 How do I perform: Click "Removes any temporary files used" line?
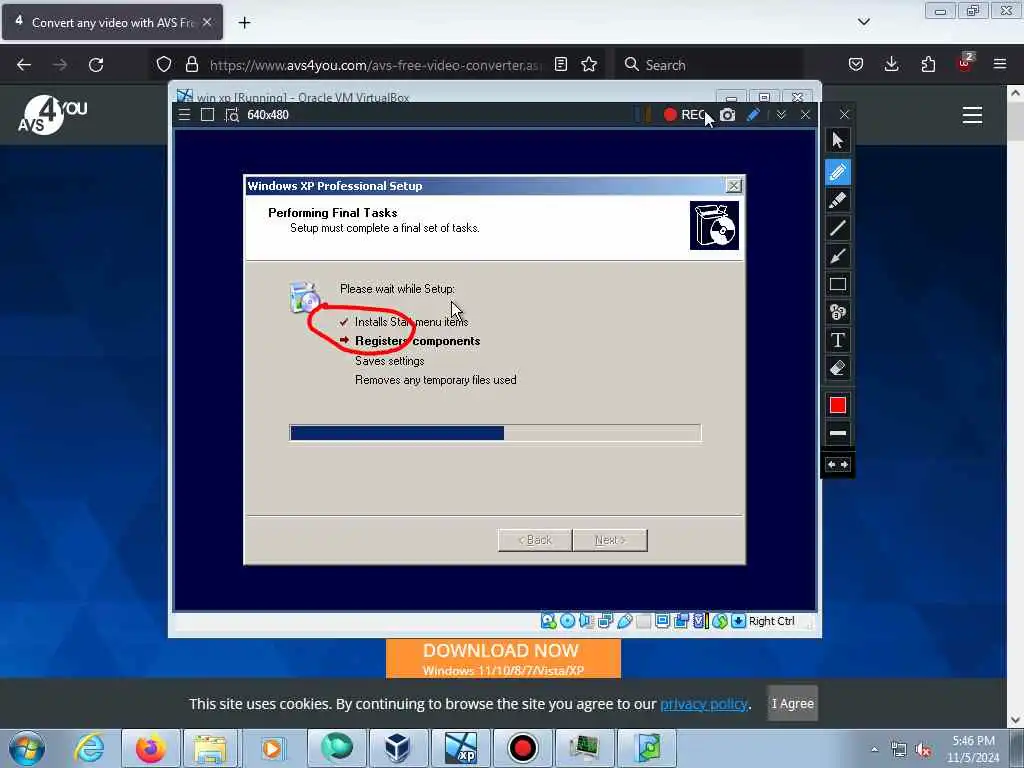pyautogui.click(x=436, y=380)
